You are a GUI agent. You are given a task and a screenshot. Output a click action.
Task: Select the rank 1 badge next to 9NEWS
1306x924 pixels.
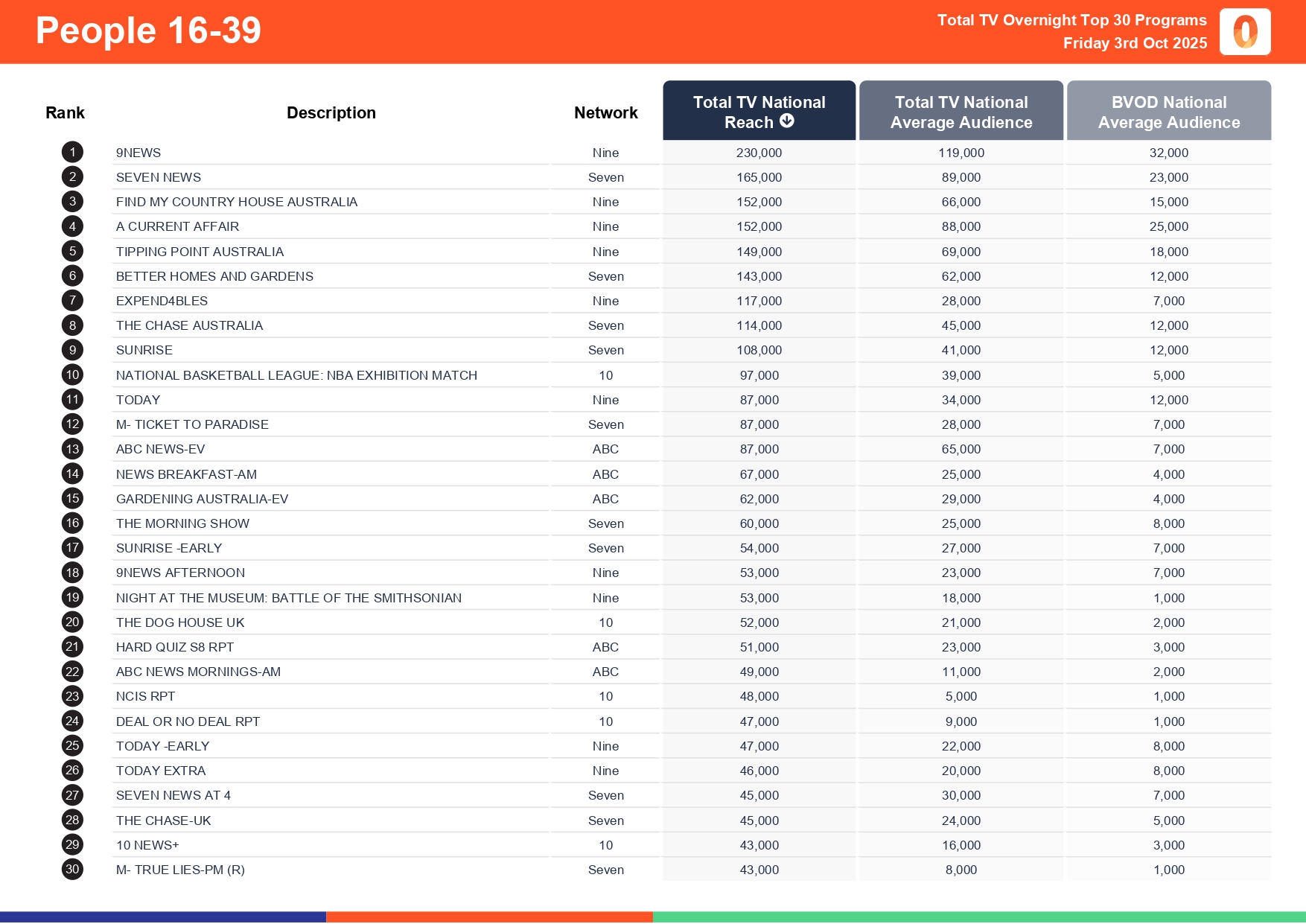pyautogui.click(x=71, y=152)
